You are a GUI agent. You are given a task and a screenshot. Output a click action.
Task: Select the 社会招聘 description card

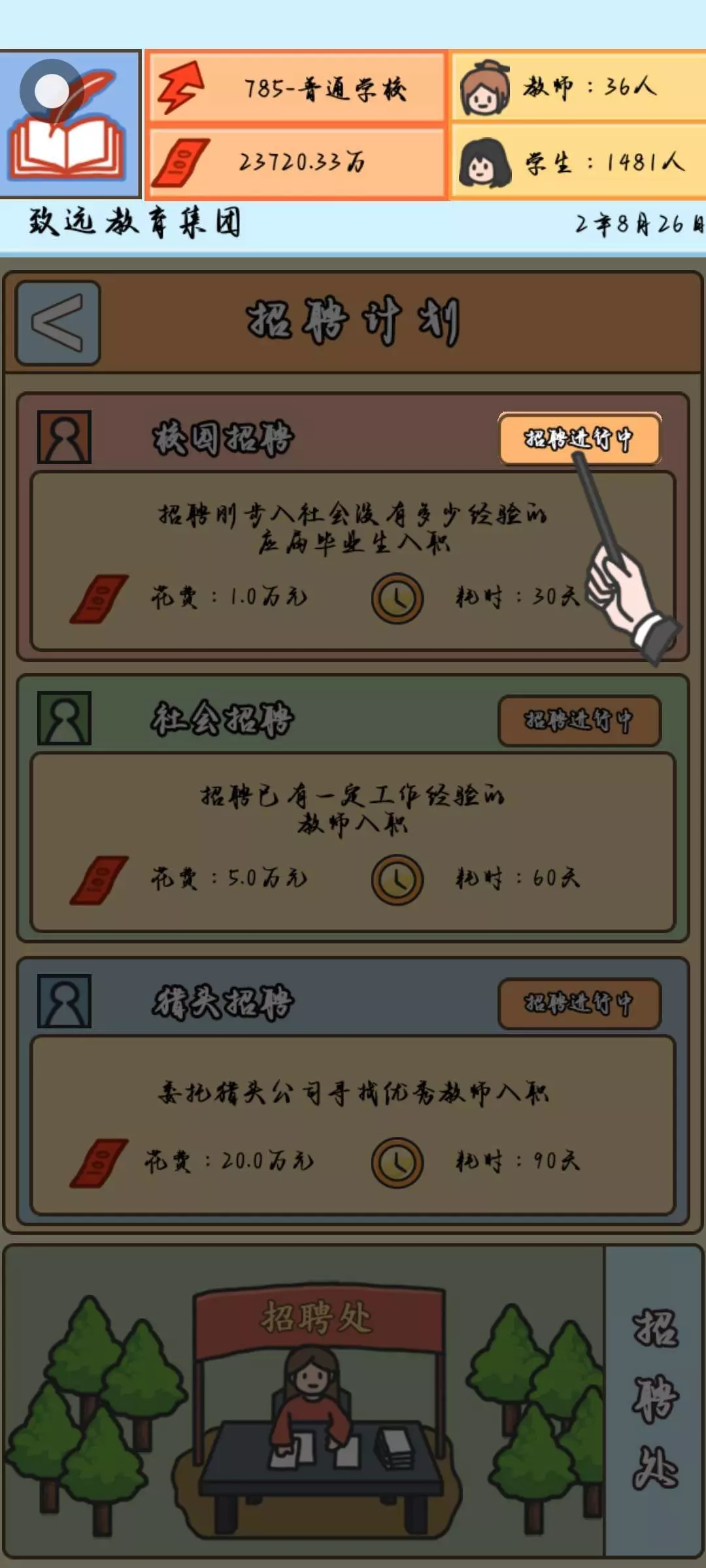pyautogui.click(x=353, y=842)
